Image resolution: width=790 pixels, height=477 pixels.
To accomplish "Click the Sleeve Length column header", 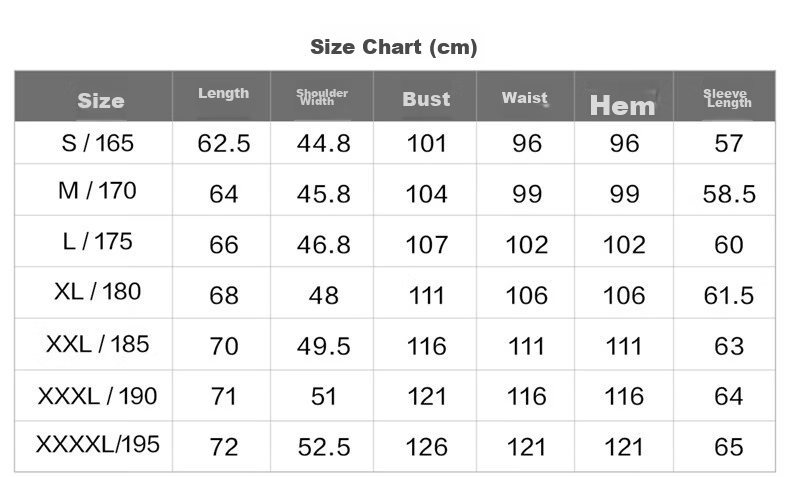I will coord(727,98).
